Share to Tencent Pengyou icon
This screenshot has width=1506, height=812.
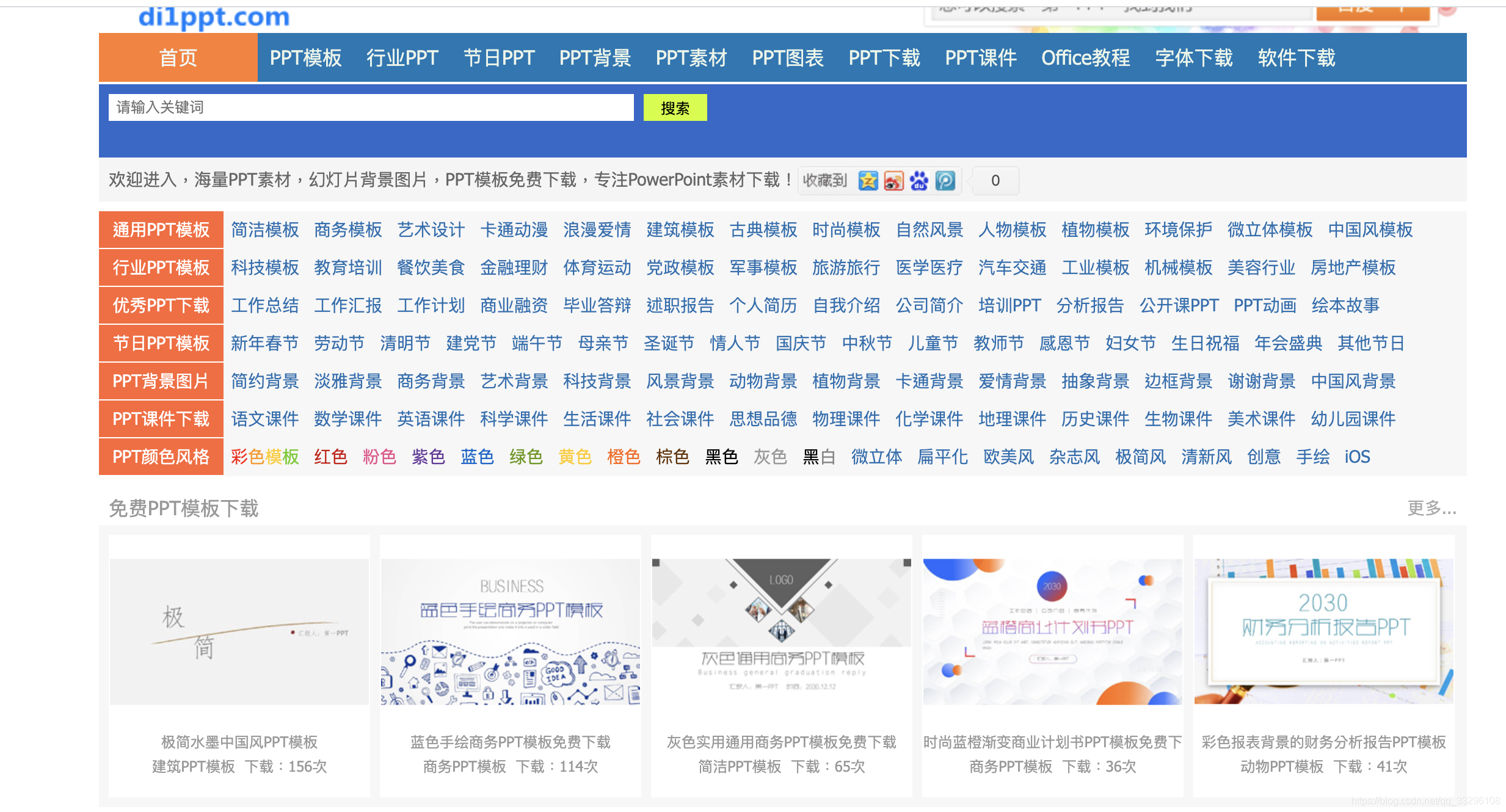pos(945,181)
